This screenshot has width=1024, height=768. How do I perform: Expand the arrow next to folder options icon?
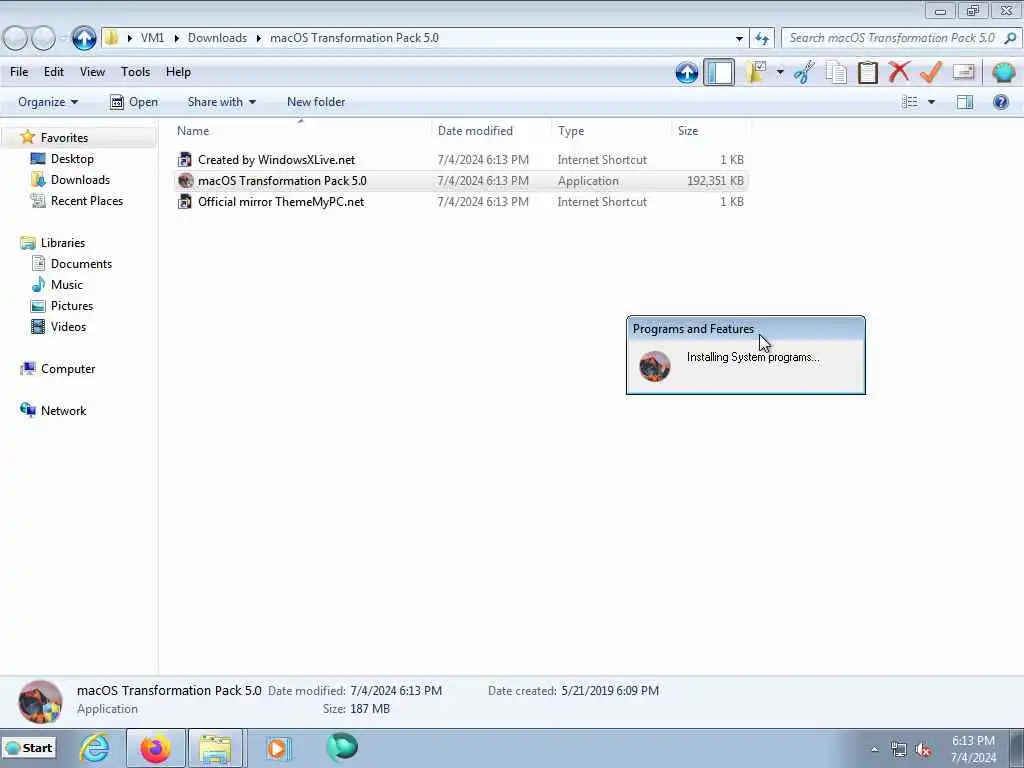780,72
